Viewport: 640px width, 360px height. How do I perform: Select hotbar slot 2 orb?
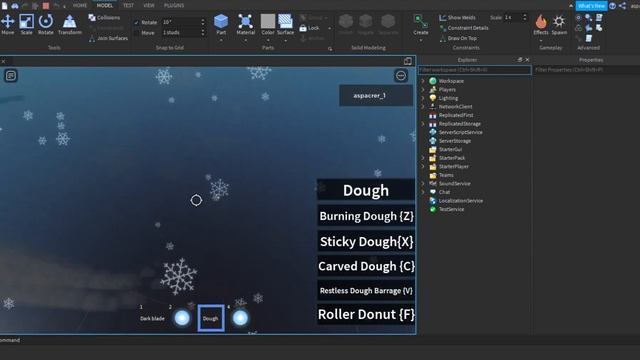click(x=182, y=318)
